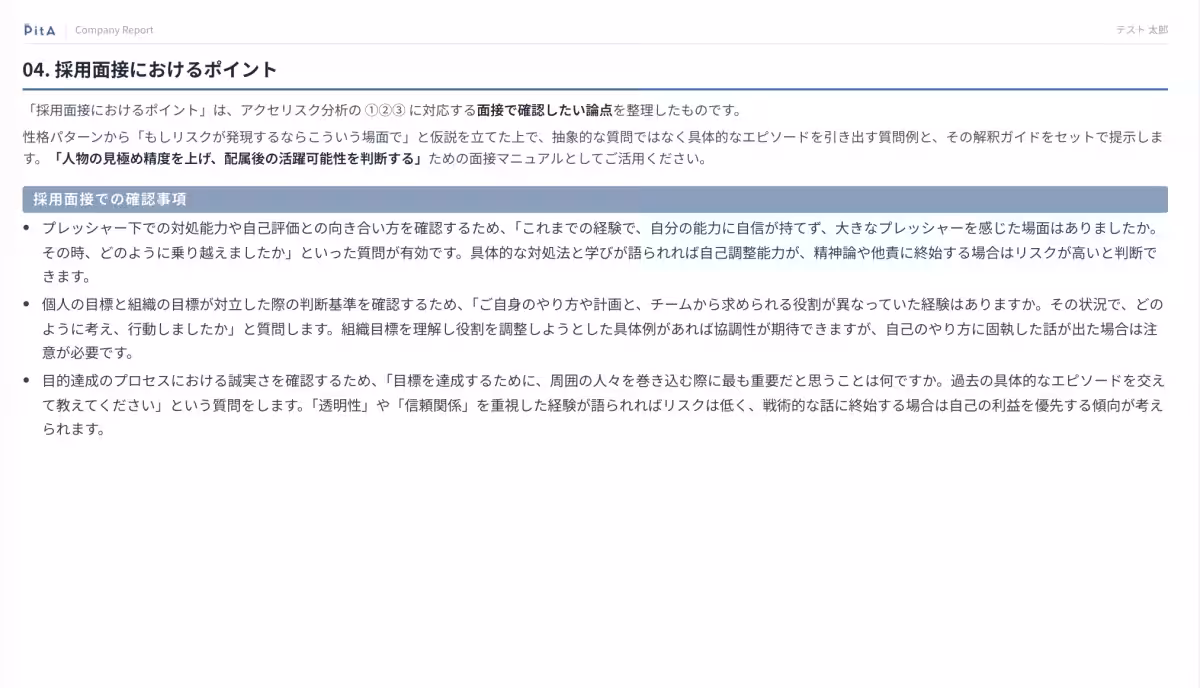Click the section bar '採用面接での確認事項'

pos(595,199)
